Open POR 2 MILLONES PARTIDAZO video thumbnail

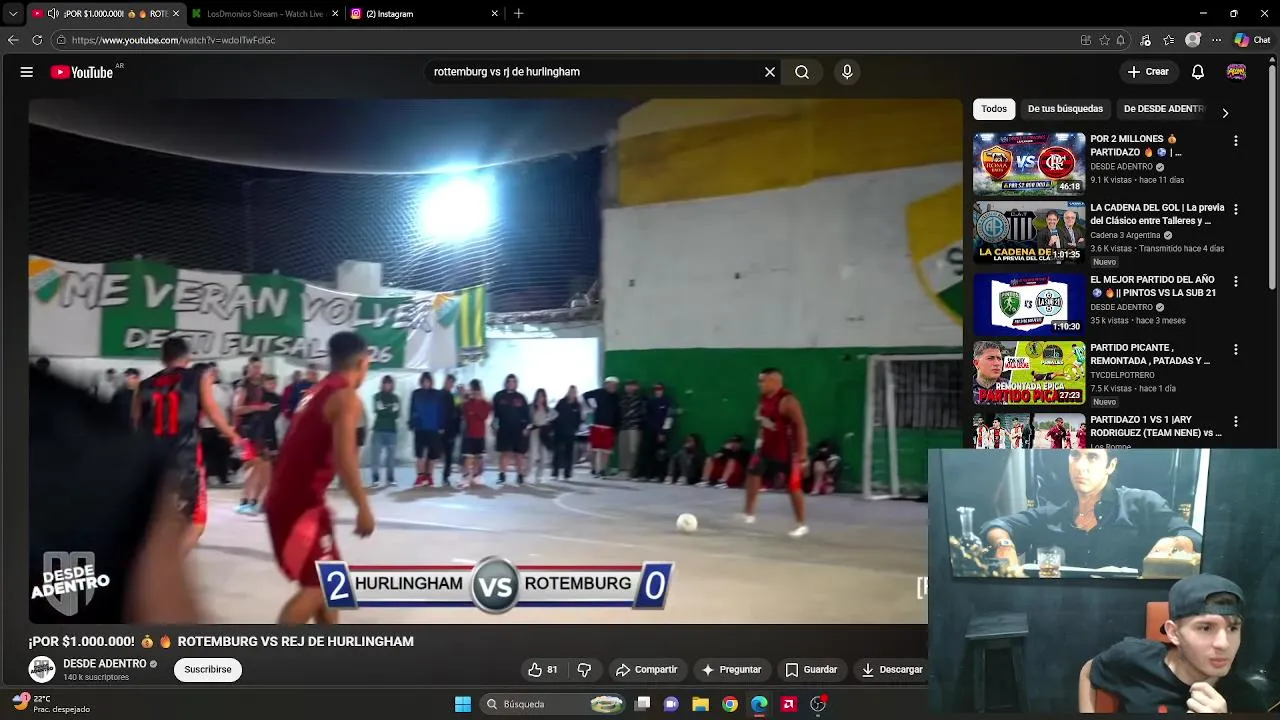pos(1029,164)
